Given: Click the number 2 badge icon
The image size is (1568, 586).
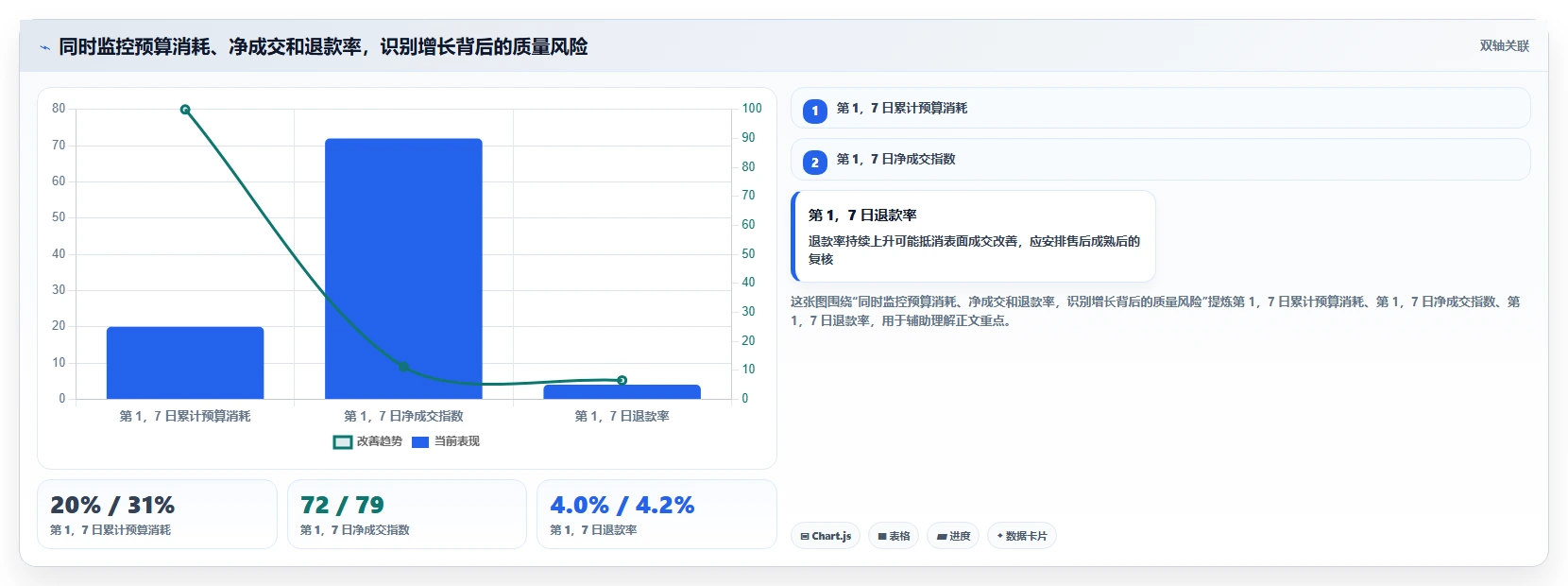Looking at the screenshot, I should pyautogui.click(x=815, y=163).
